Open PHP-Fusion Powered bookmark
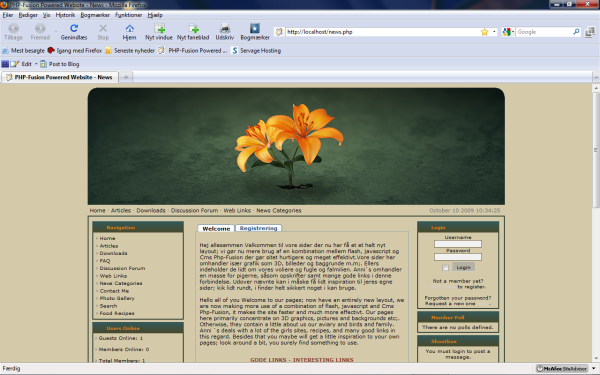 (x=192, y=51)
